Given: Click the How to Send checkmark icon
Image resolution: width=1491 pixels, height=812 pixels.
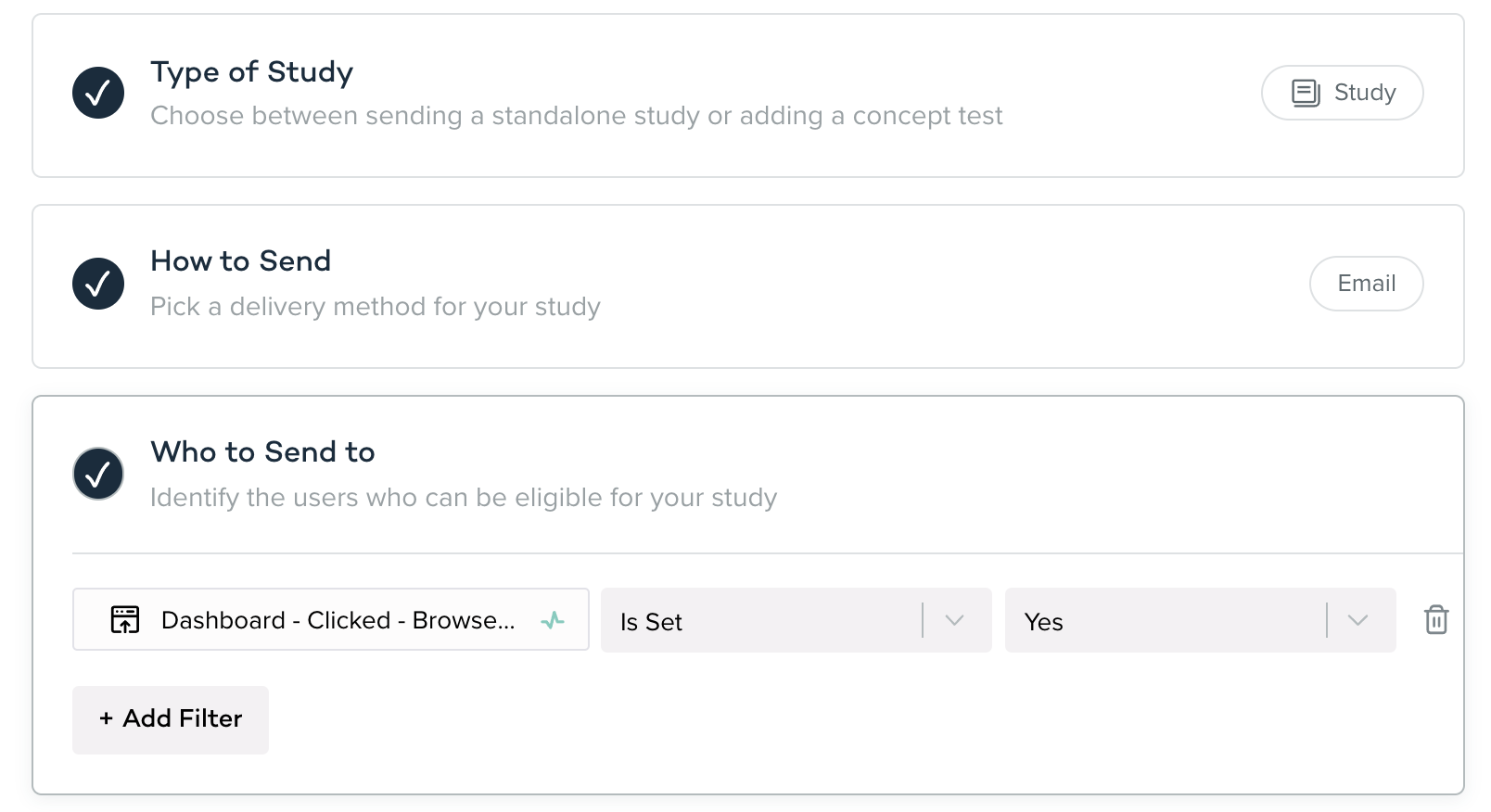Looking at the screenshot, I should [x=98, y=284].
